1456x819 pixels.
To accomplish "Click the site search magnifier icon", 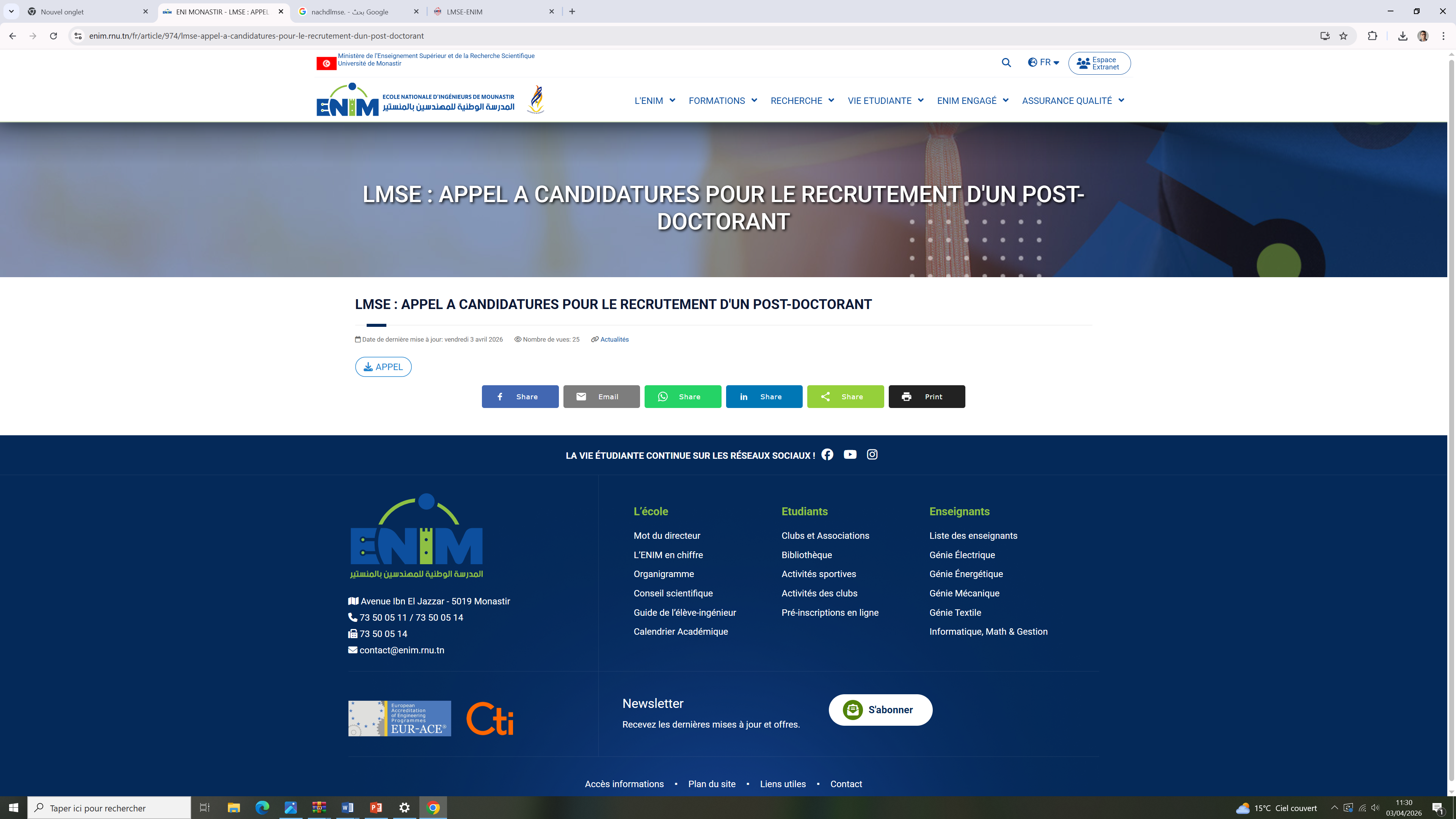I will tap(1006, 63).
